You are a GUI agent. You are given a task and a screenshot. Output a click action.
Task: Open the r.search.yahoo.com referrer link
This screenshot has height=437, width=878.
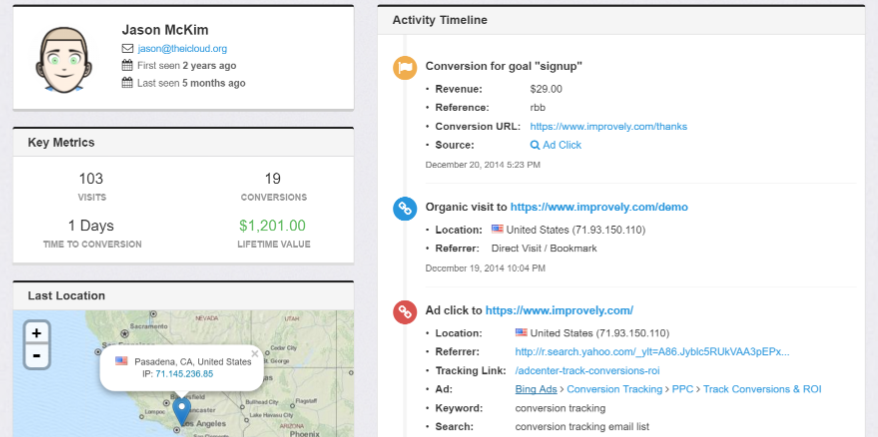(x=652, y=352)
